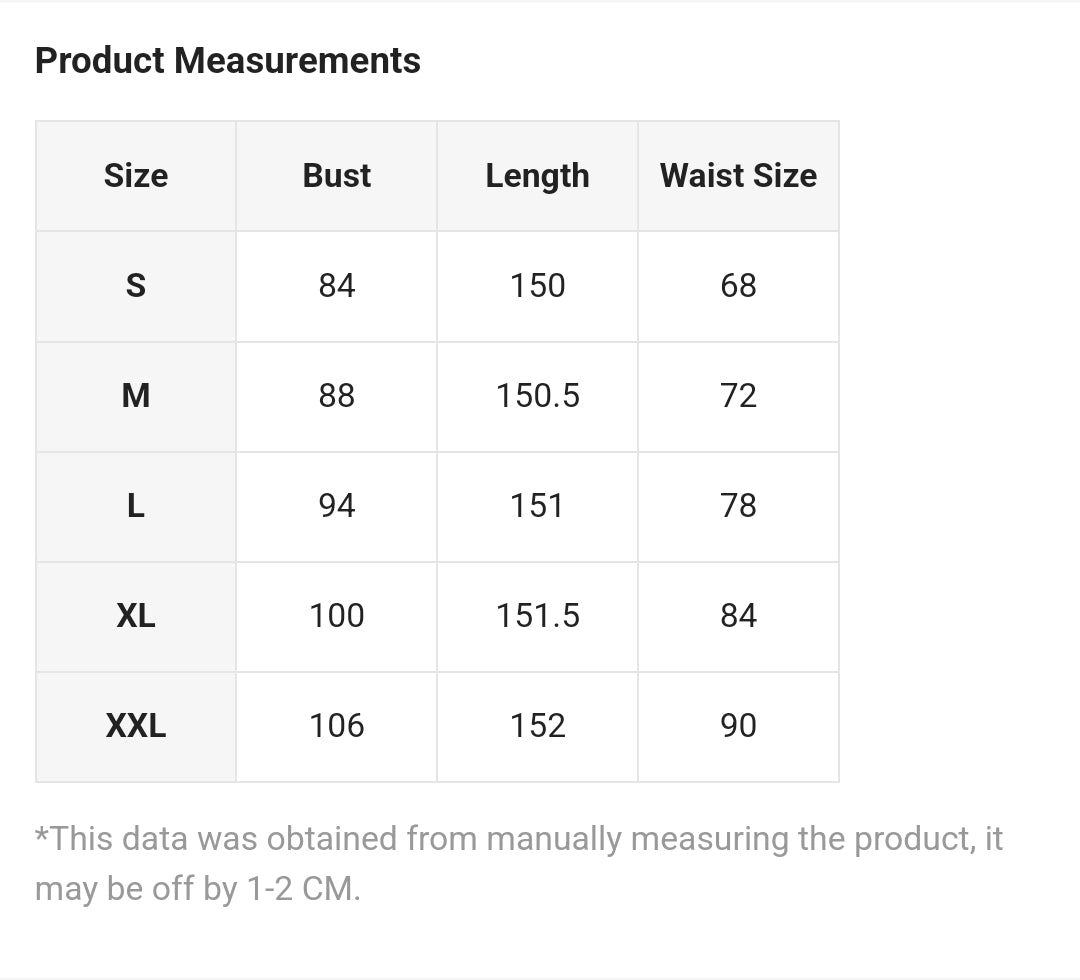Image resolution: width=1080 pixels, height=980 pixels.
Task: Click waist value 90 for size XXL
Action: coord(738,726)
